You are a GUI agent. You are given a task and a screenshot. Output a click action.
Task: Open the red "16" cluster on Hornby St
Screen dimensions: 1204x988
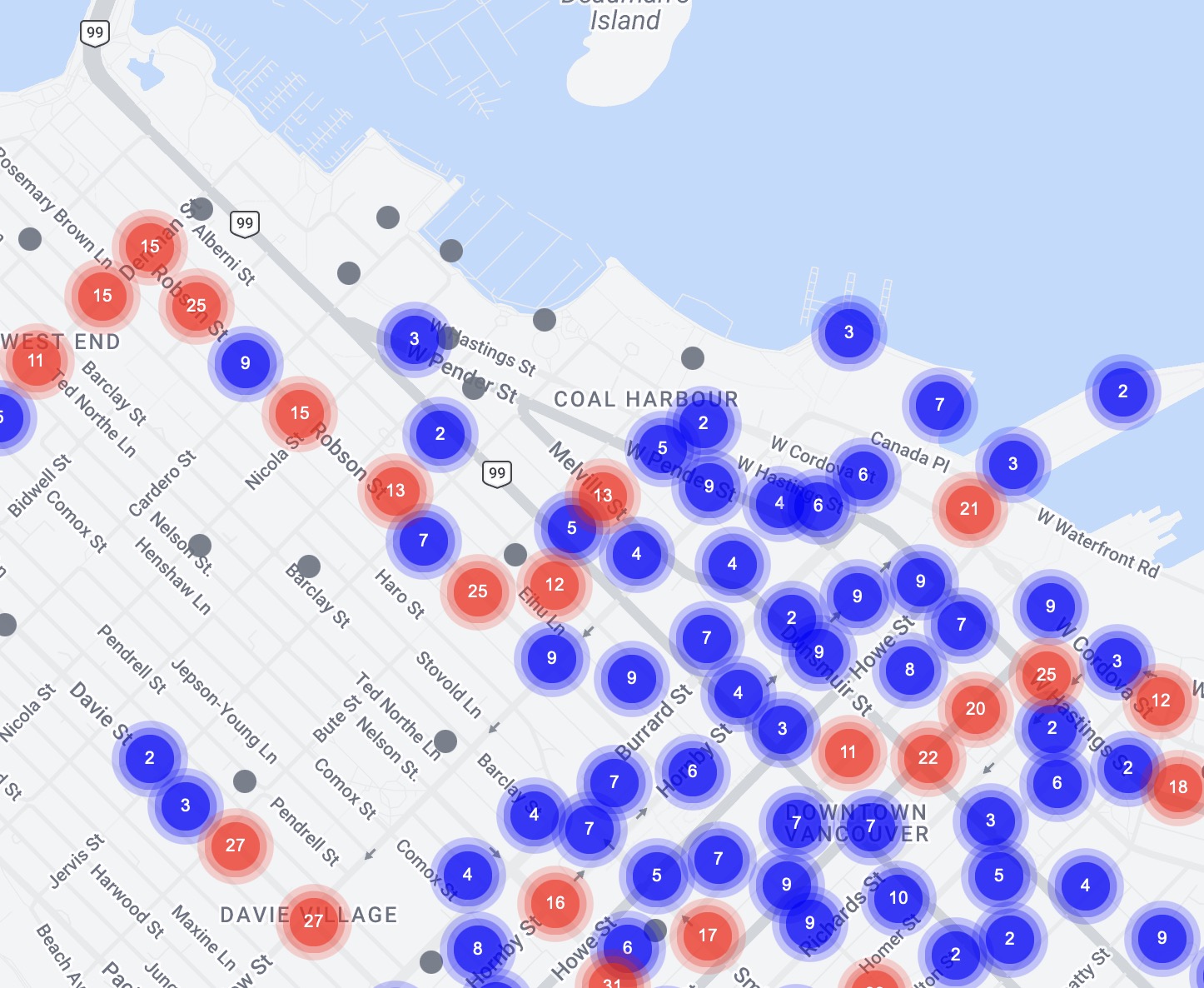pyautogui.click(x=555, y=901)
